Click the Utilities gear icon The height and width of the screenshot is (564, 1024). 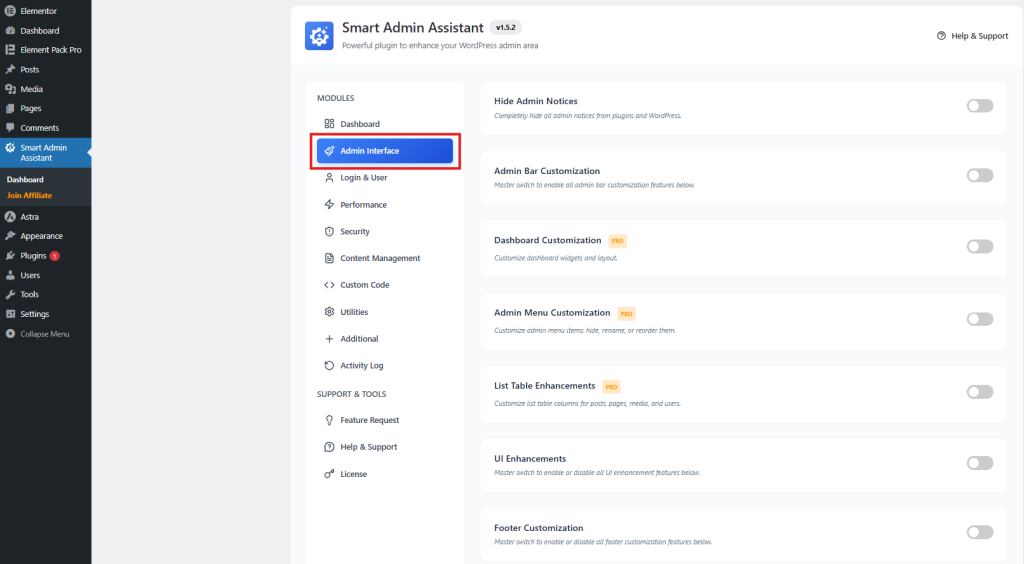329,311
